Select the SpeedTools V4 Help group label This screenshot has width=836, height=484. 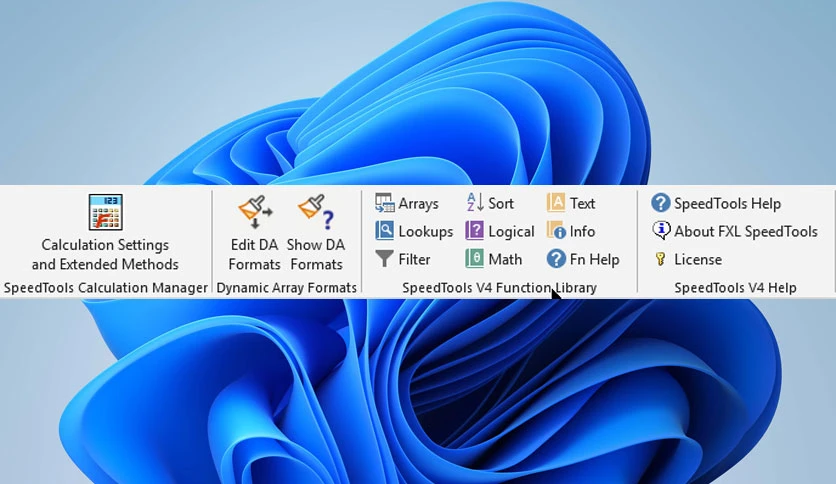coord(735,288)
